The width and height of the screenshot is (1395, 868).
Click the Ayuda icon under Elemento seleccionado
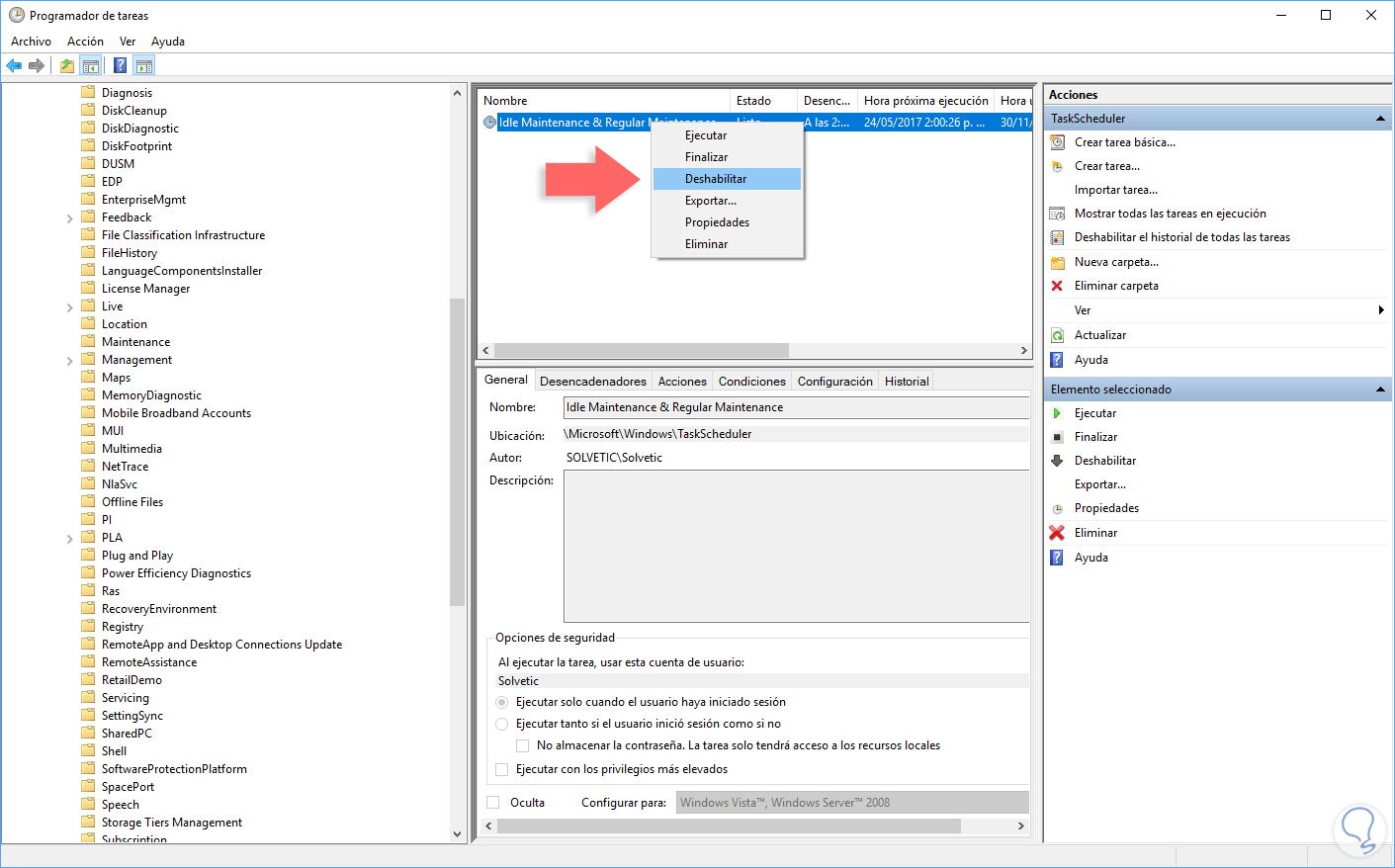point(1057,558)
